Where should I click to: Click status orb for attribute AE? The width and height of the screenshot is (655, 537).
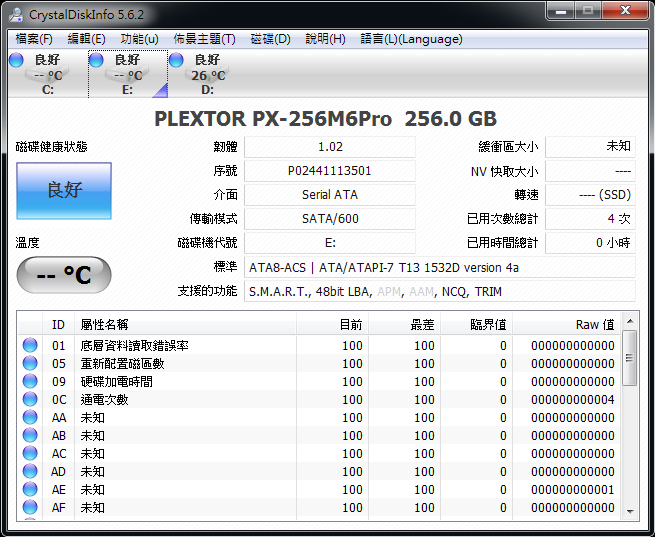click(x=30, y=489)
